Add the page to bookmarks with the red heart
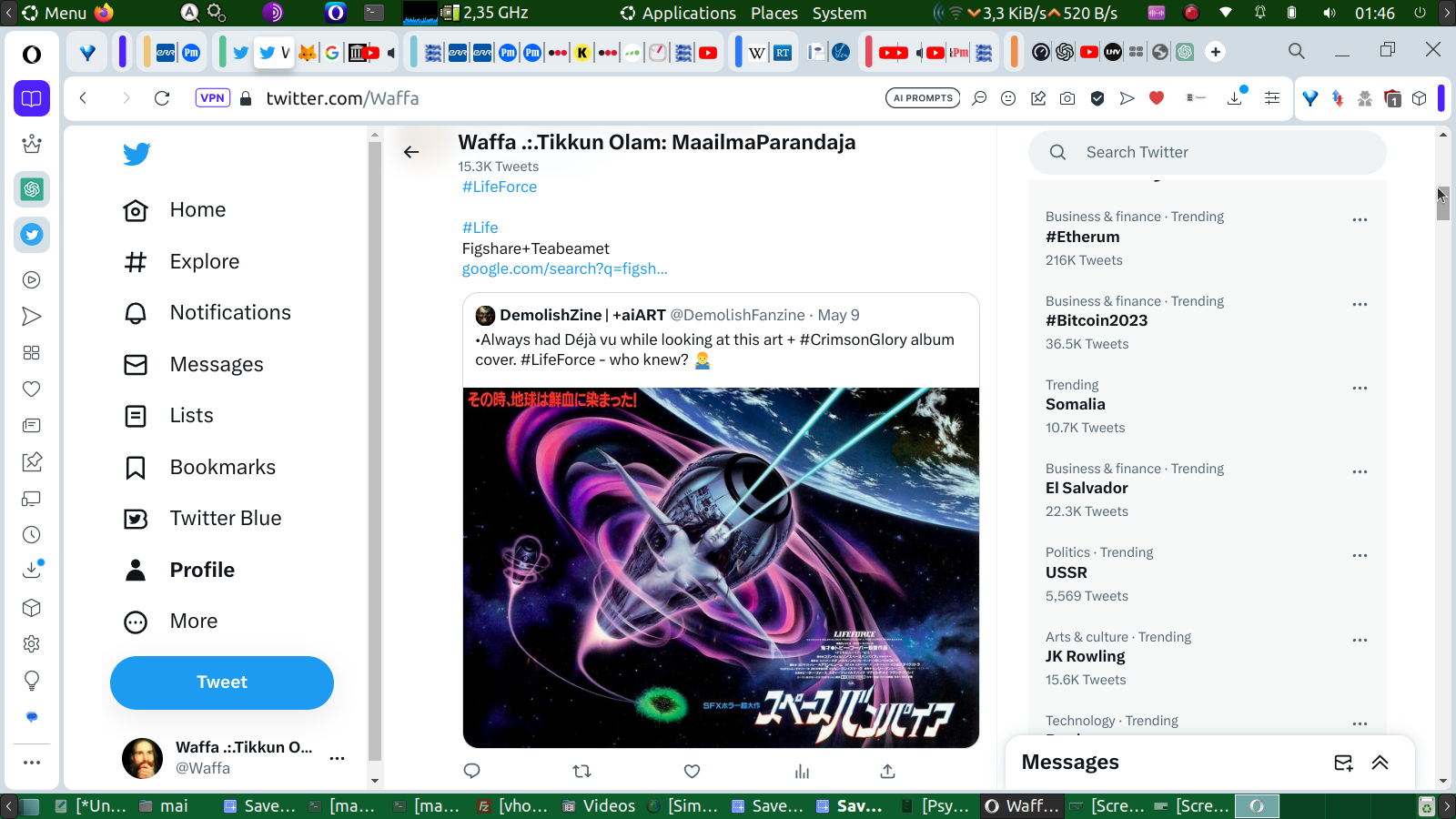The image size is (1456, 819). click(x=1157, y=98)
